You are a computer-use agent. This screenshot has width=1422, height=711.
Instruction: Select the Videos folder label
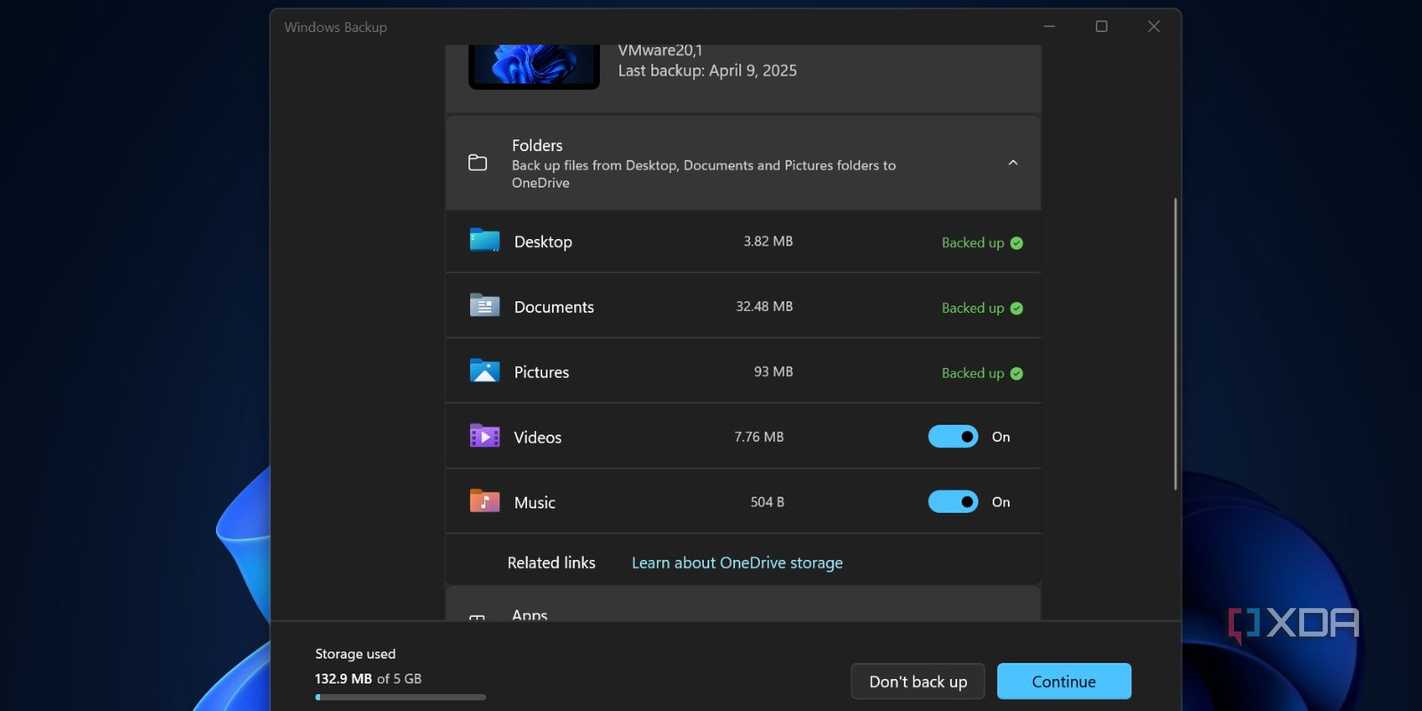tap(538, 437)
